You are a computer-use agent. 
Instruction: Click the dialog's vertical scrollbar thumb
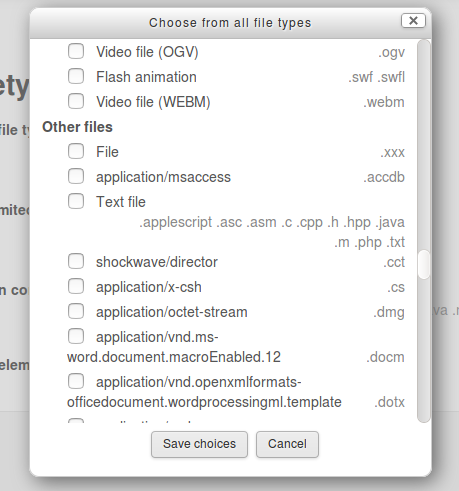point(424,264)
